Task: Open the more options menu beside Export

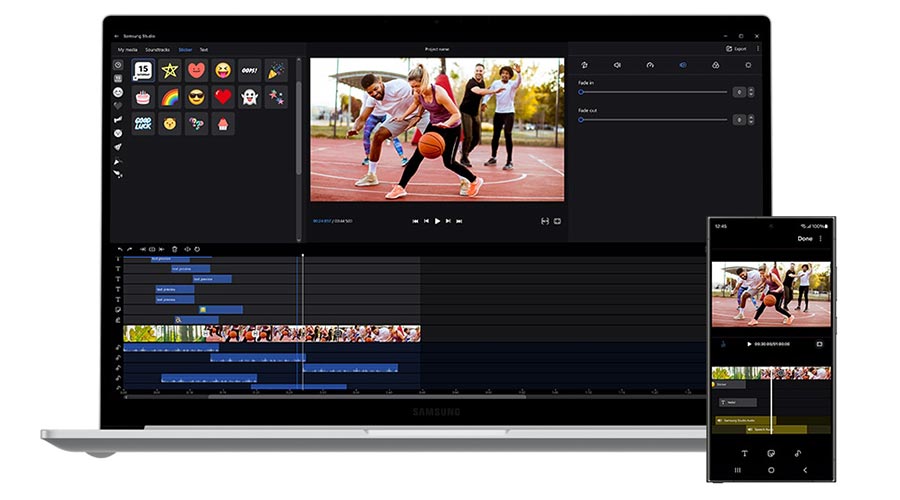Action: point(758,49)
